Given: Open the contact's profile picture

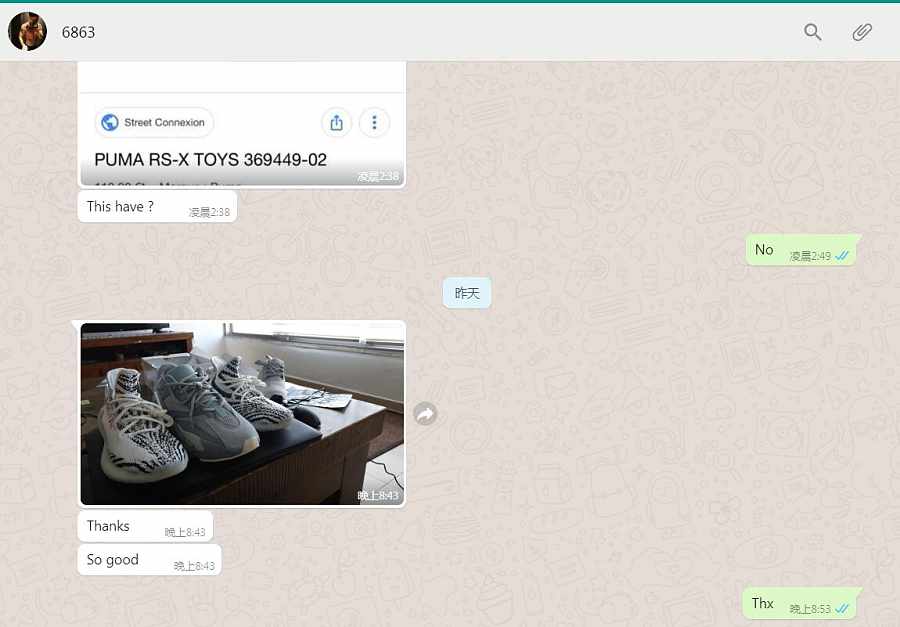Looking at the screenshot, I should coord(27,32).
